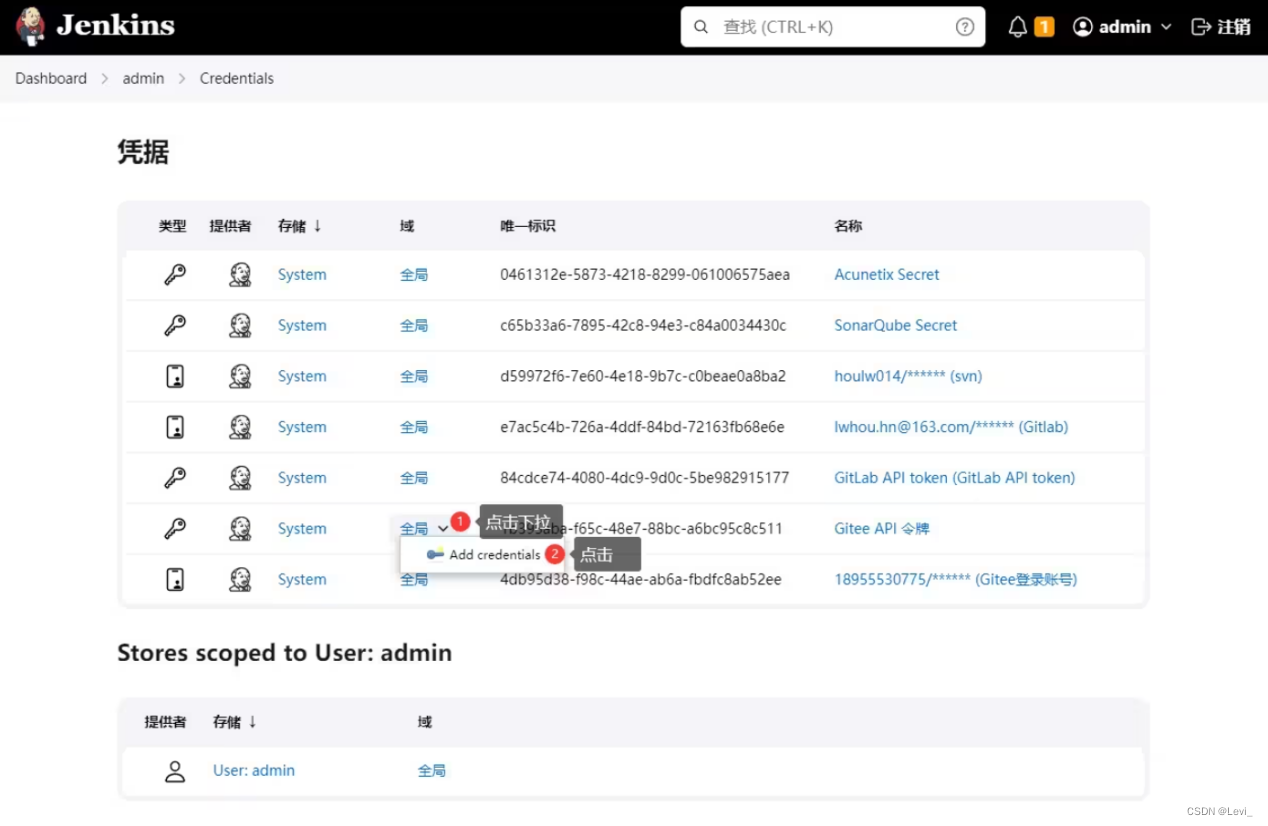This screenshot has height=826, width=1268.
Task: Click the Jenkins logo icon
Action: point(30,26)
